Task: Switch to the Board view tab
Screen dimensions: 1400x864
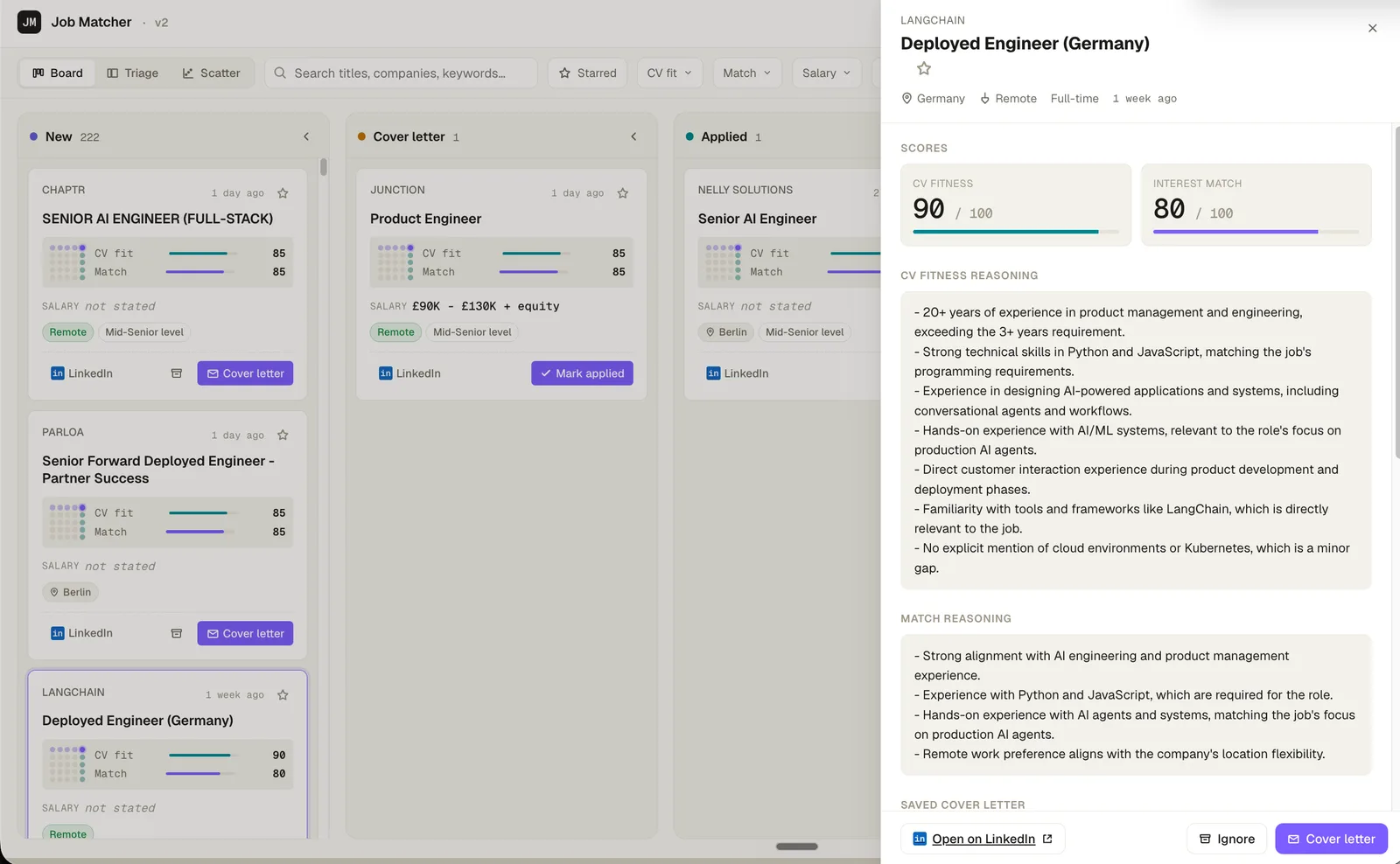Action: point(58,73)
